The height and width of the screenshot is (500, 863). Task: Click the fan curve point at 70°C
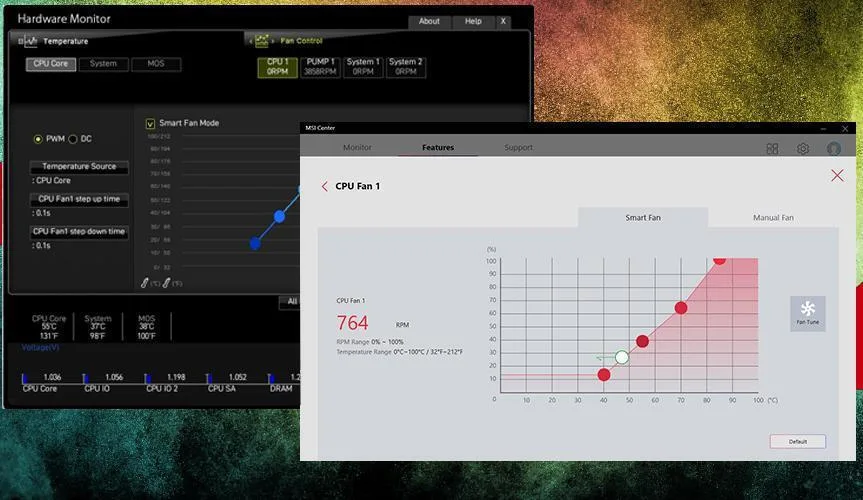coord(681,308)
